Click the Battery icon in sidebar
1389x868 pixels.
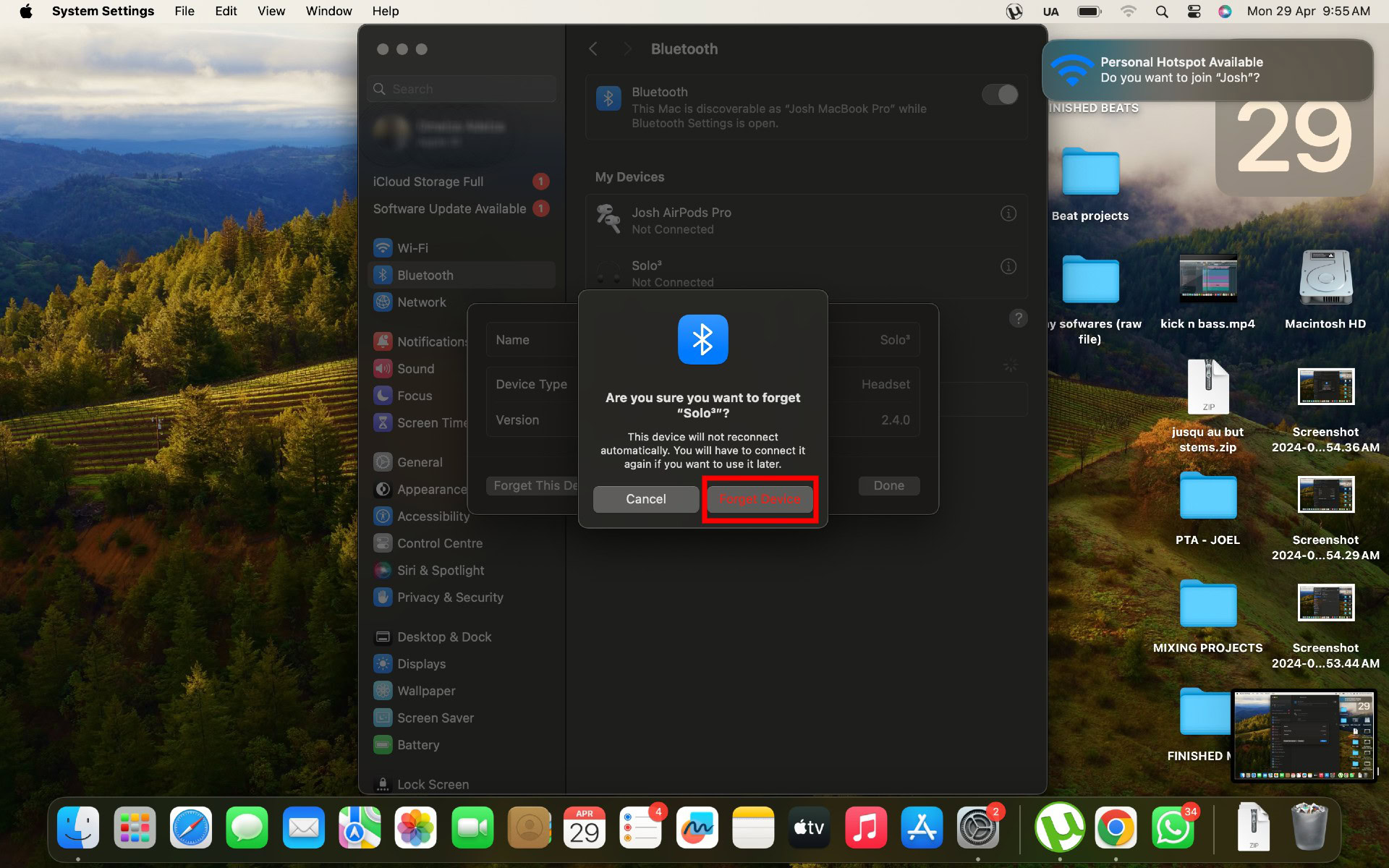tap(381, 744)
